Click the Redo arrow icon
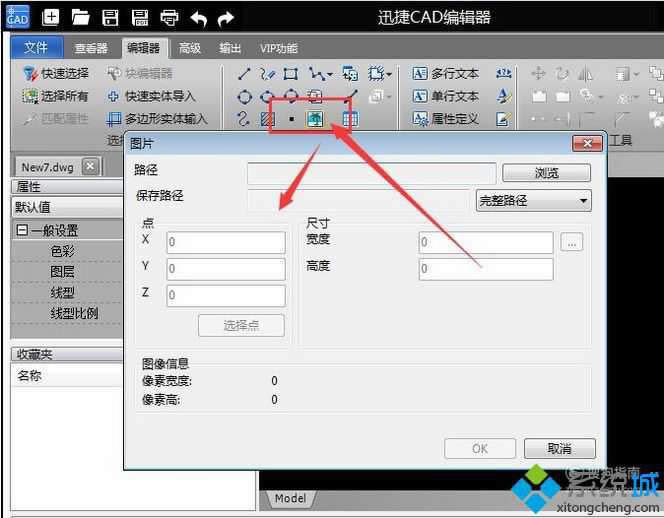664x518 pixels. coord(226,18)
